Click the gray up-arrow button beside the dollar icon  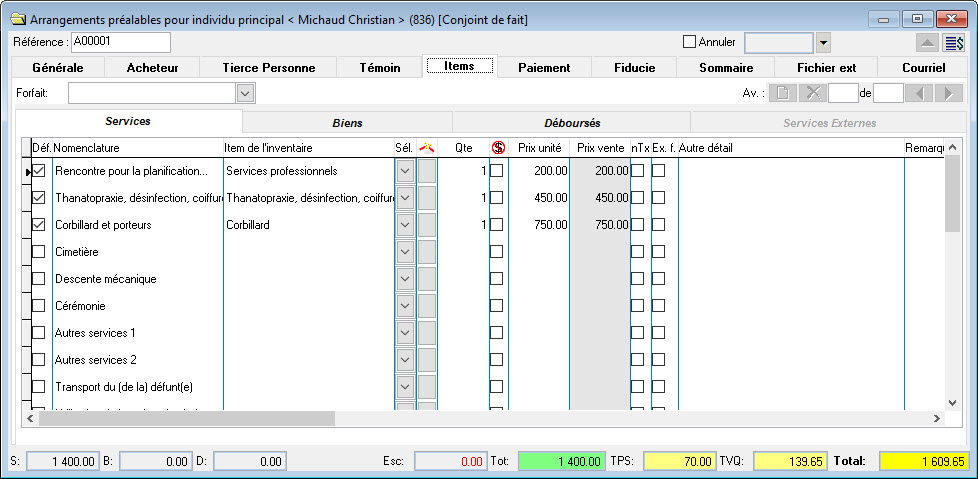pos(927,43)
